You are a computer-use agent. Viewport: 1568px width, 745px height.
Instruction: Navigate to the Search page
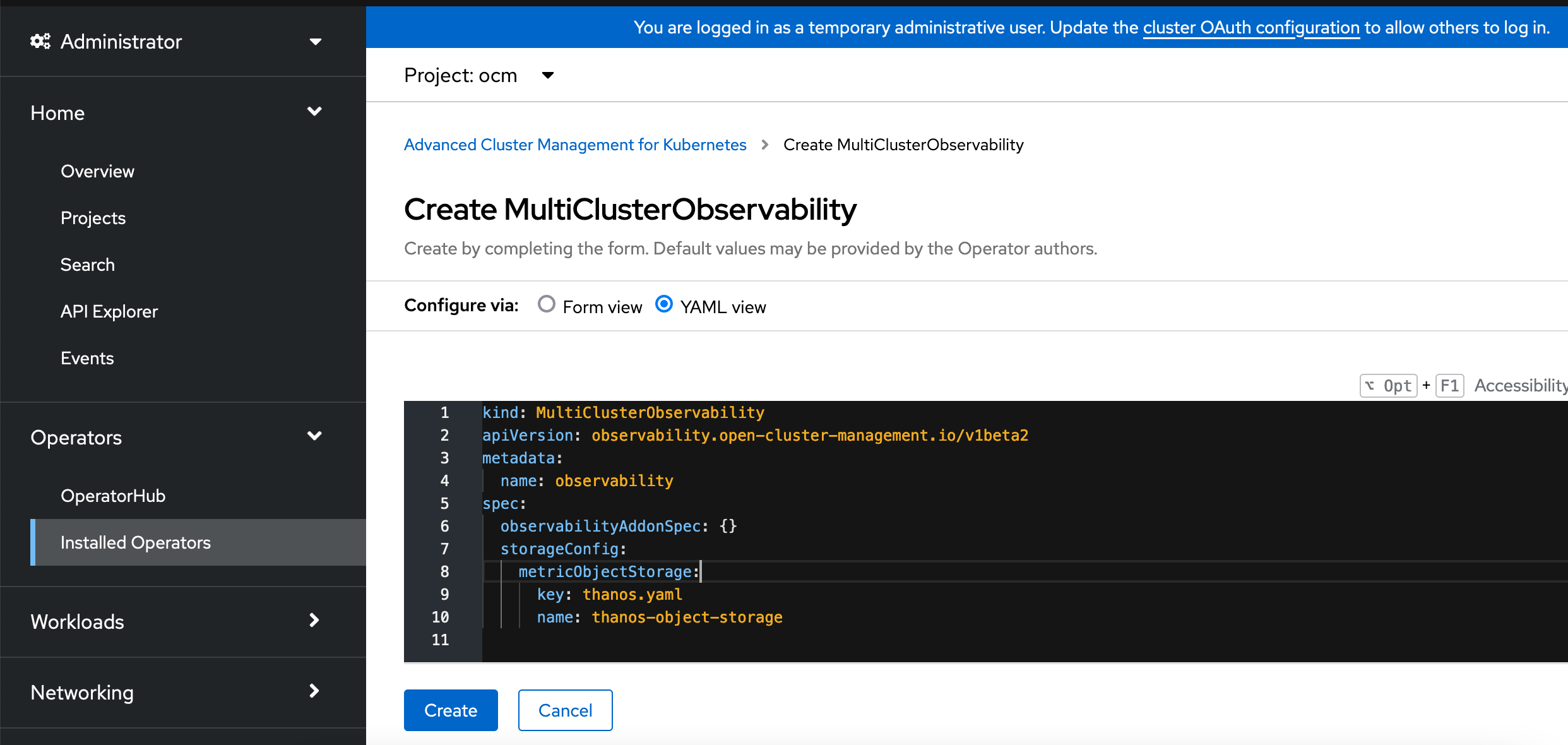click(x=88, y=264)
